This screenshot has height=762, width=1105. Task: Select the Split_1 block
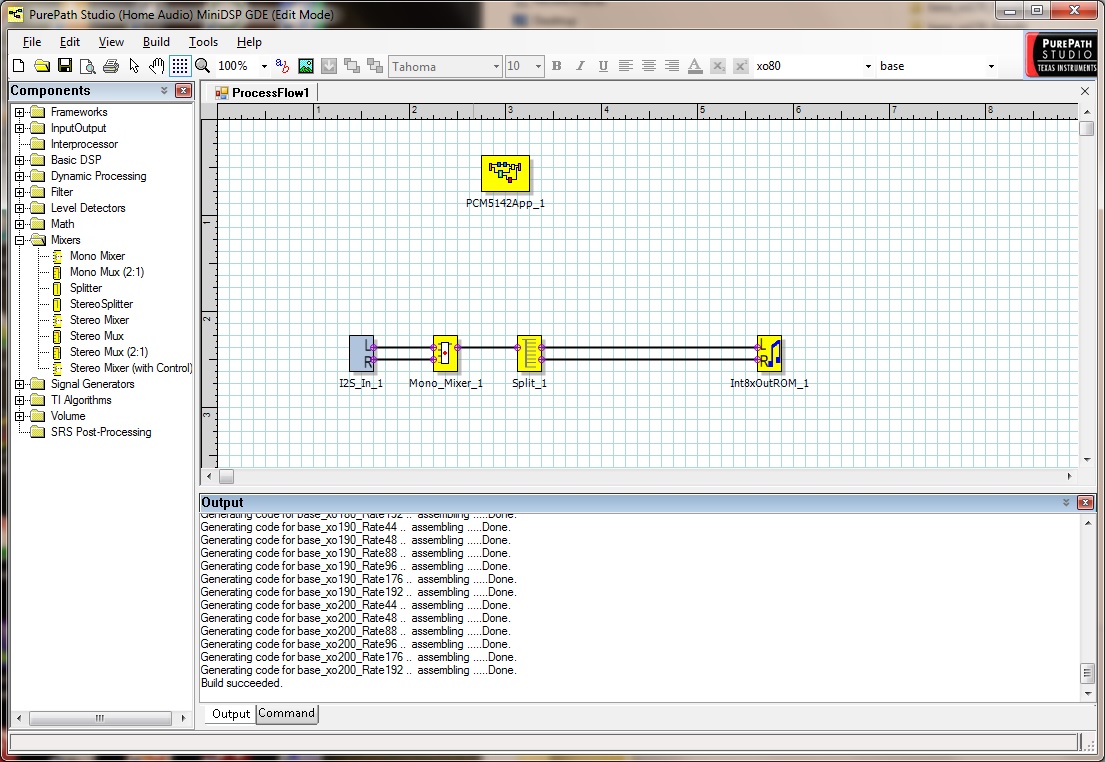point(529,354)
